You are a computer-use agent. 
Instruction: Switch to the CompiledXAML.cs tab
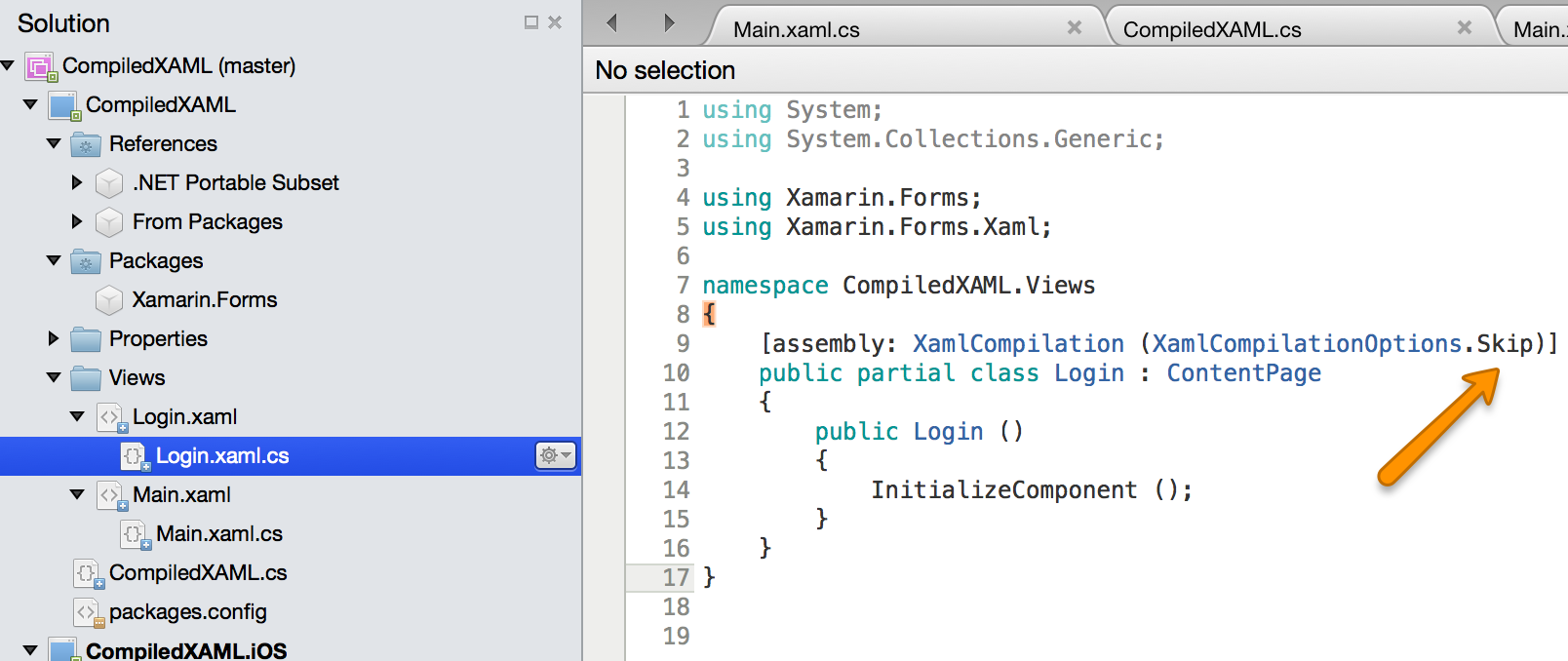tap(1211, 29)
